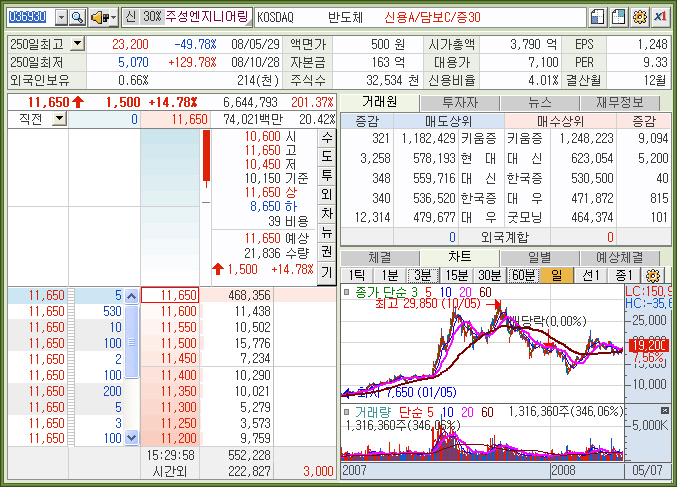Open the 직전 comparison dropdown

tap(59, 119)
